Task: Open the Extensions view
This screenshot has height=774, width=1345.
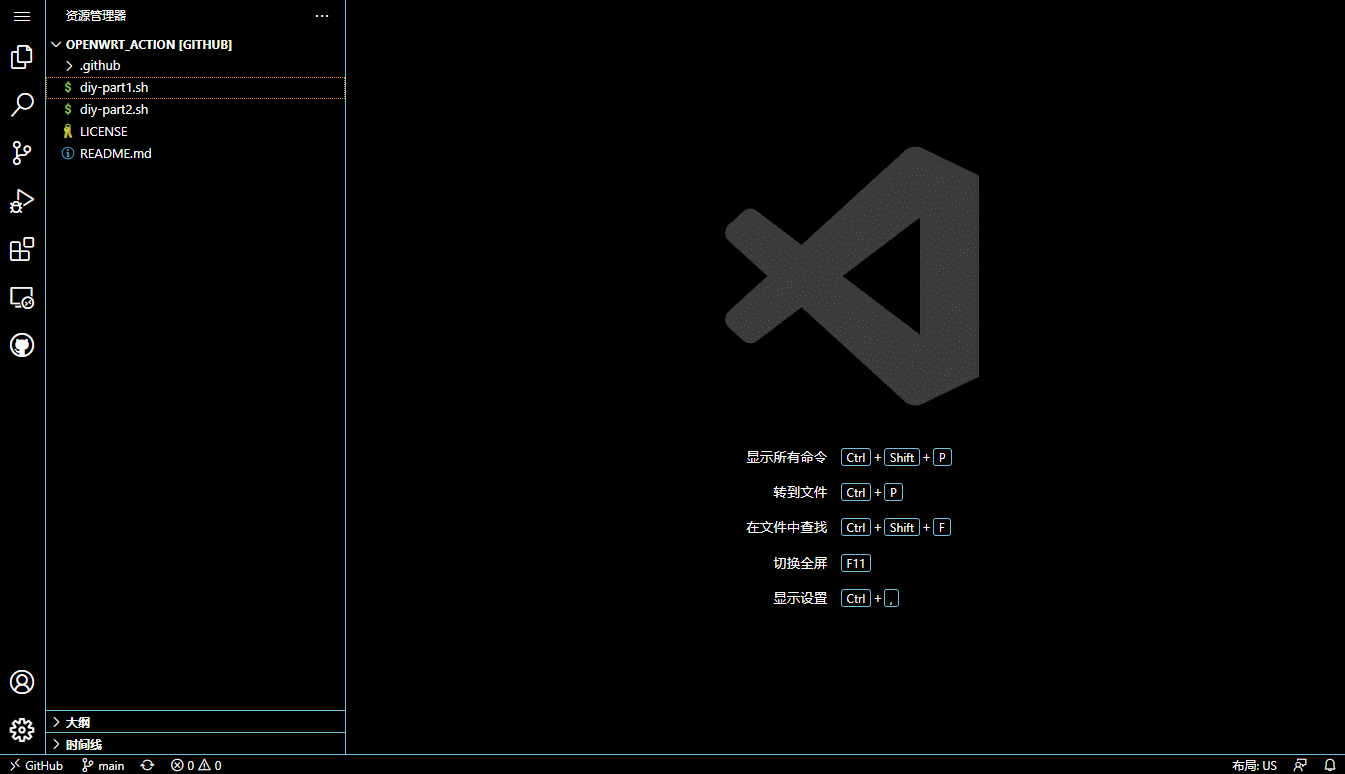Action: [22, 249]
